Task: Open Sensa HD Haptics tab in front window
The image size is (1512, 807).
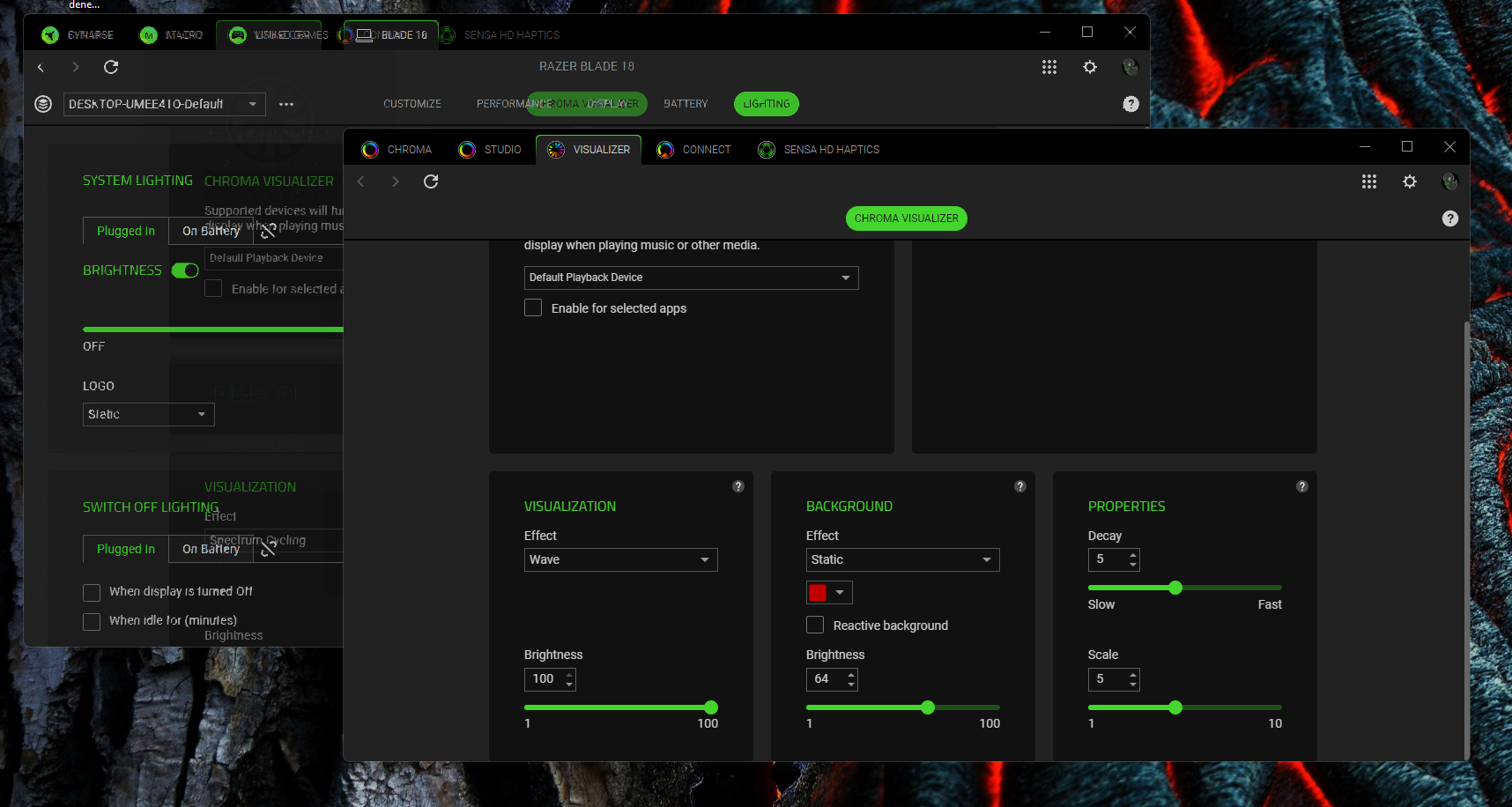Action: [819, 150]
